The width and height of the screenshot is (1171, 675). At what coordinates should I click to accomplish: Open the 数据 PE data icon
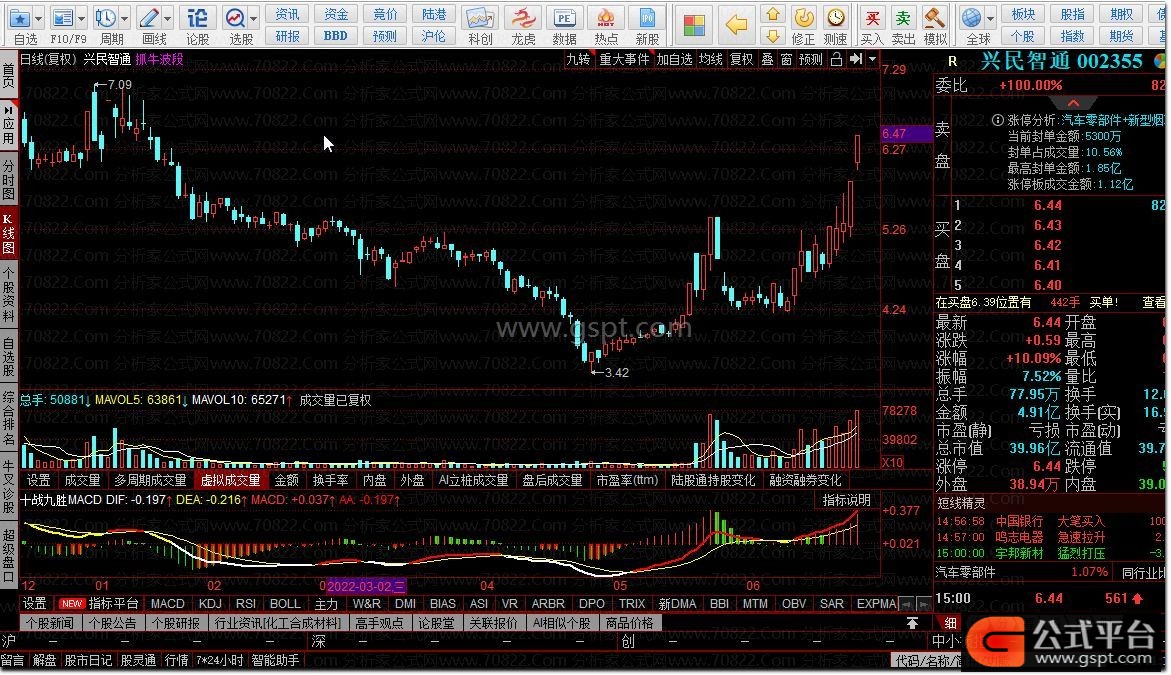565,18
